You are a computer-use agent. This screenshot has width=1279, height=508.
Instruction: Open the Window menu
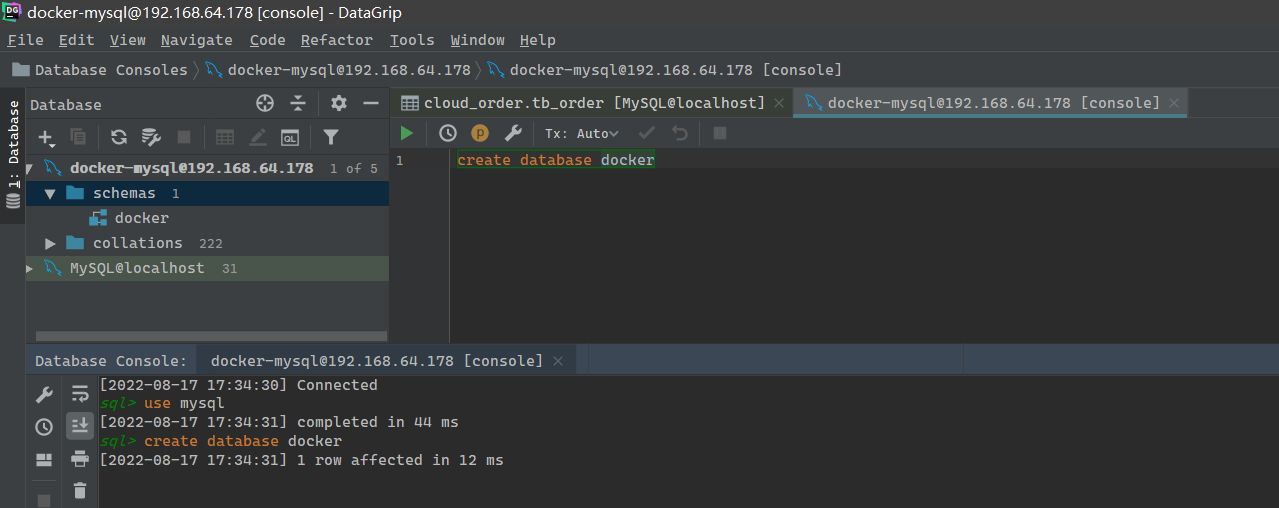tap(477, 40)
